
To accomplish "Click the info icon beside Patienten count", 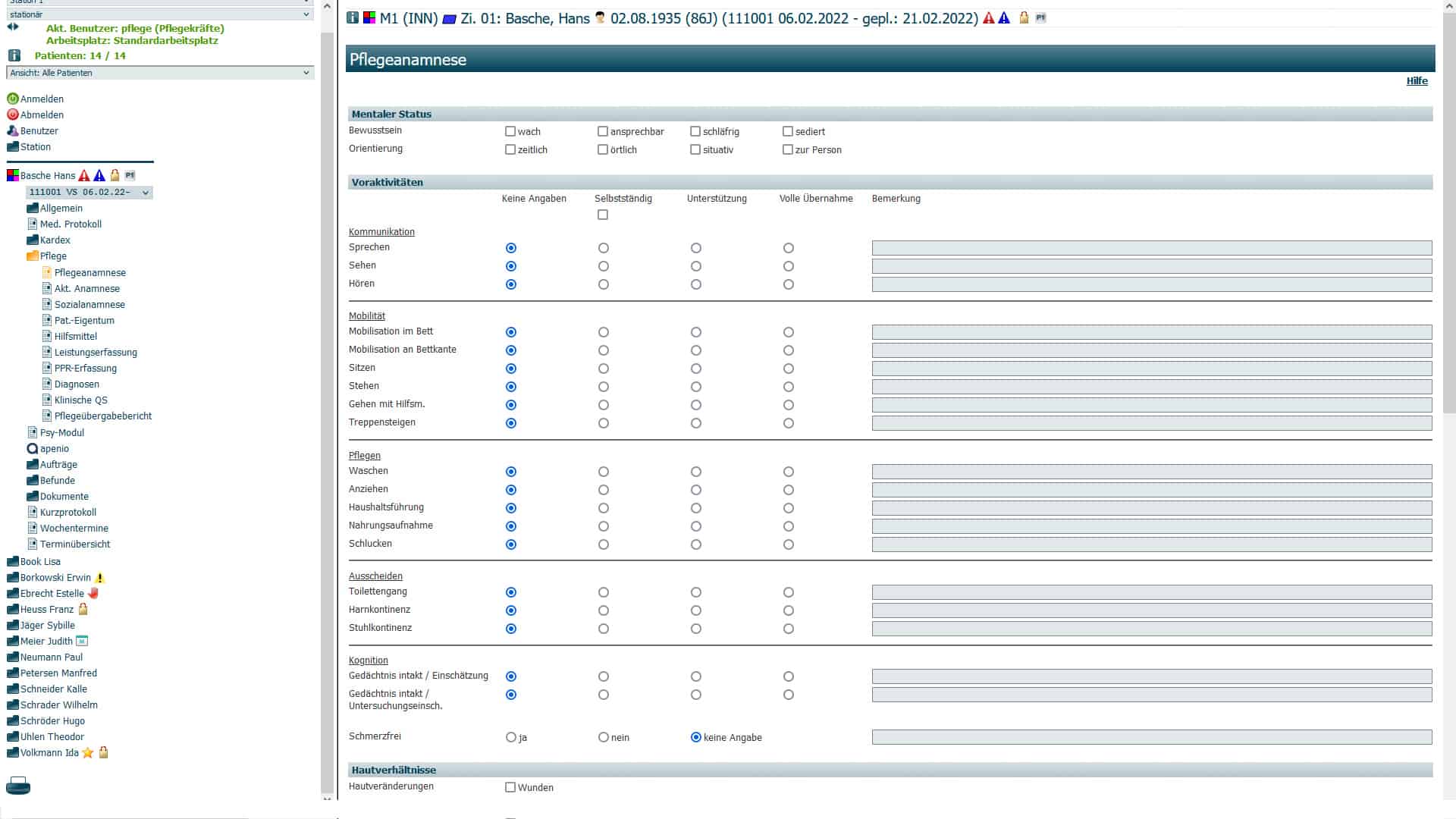I will coord(14,55).
